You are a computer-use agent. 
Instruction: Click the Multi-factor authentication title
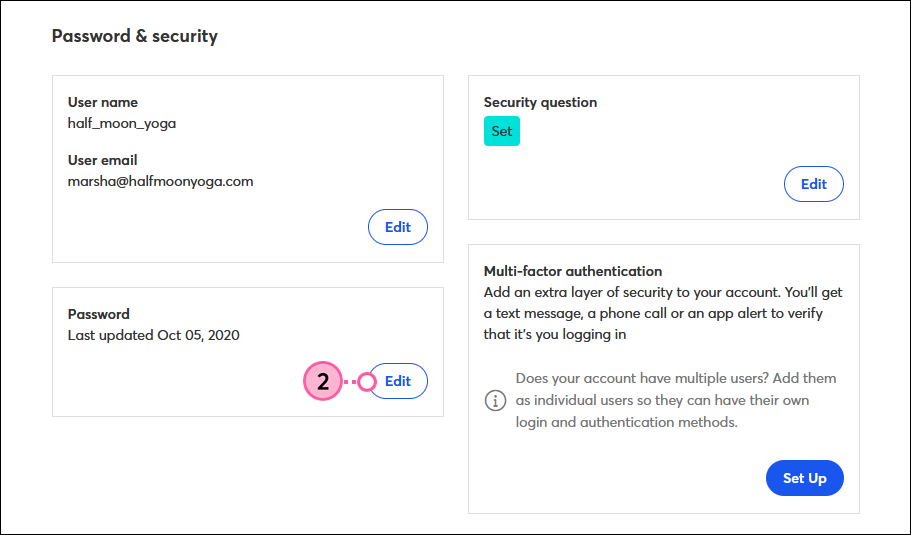[573, 271]
